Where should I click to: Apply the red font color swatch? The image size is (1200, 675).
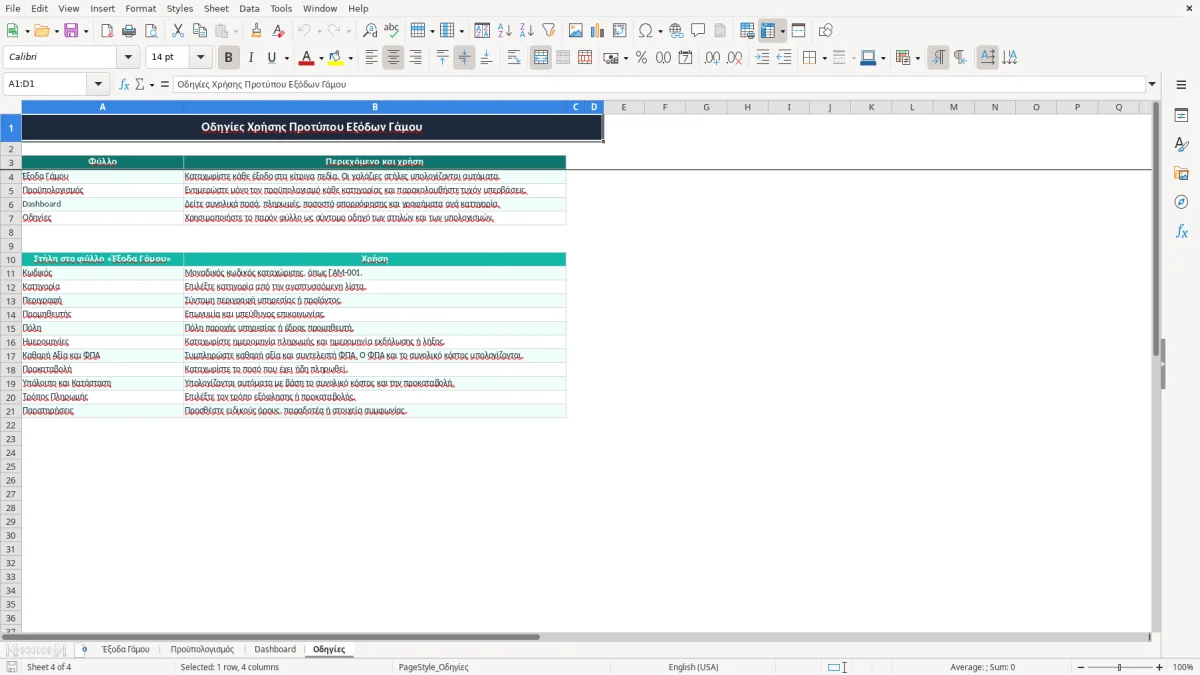307,58
